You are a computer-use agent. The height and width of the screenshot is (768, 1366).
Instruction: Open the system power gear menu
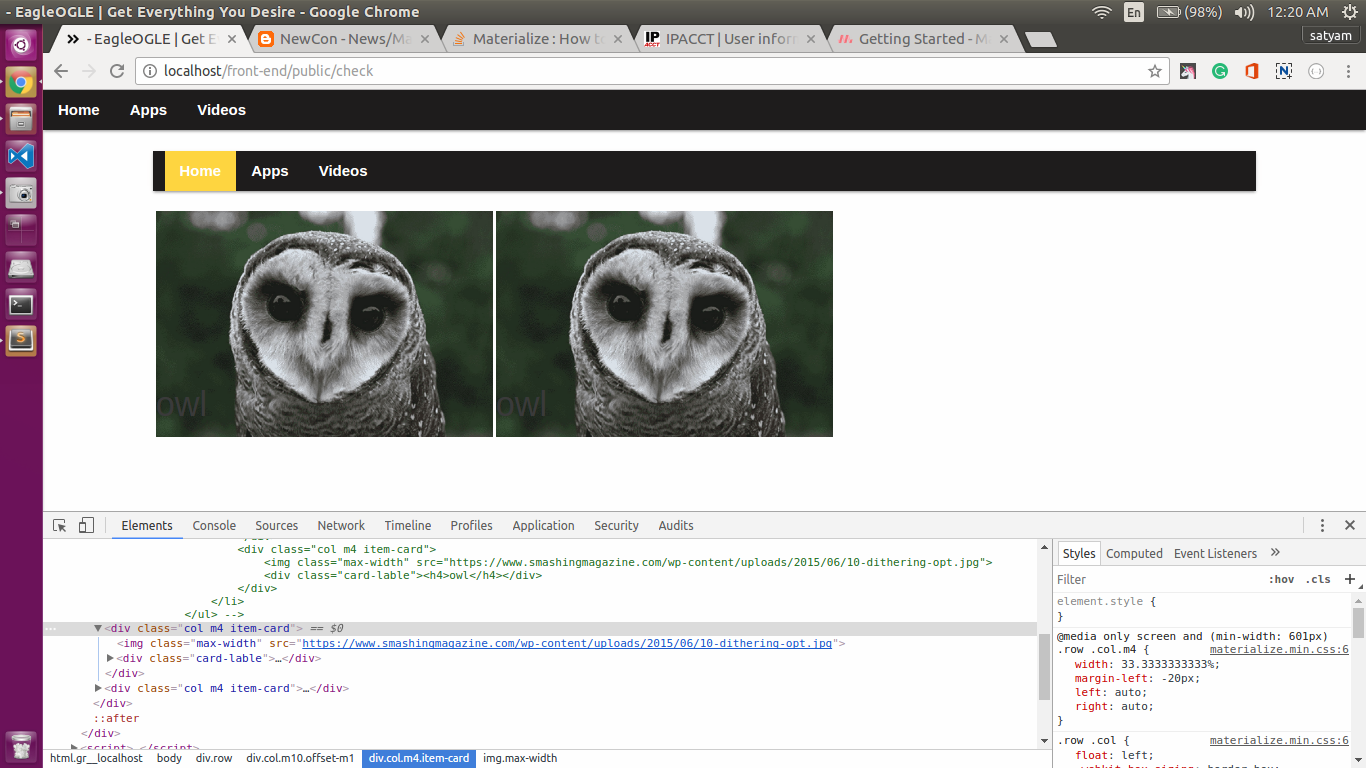(x=1349, y=12)
